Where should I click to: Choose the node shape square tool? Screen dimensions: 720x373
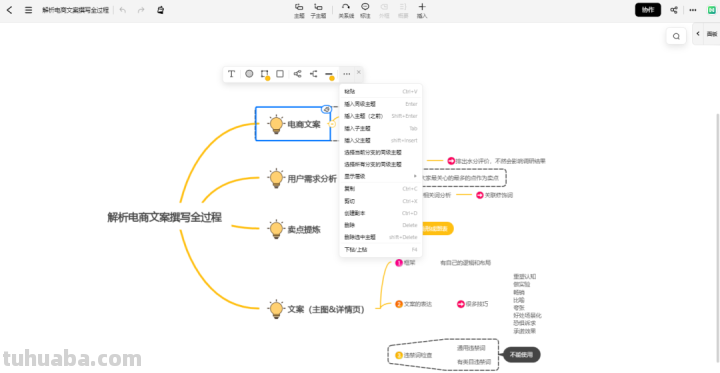pos(280,74)
